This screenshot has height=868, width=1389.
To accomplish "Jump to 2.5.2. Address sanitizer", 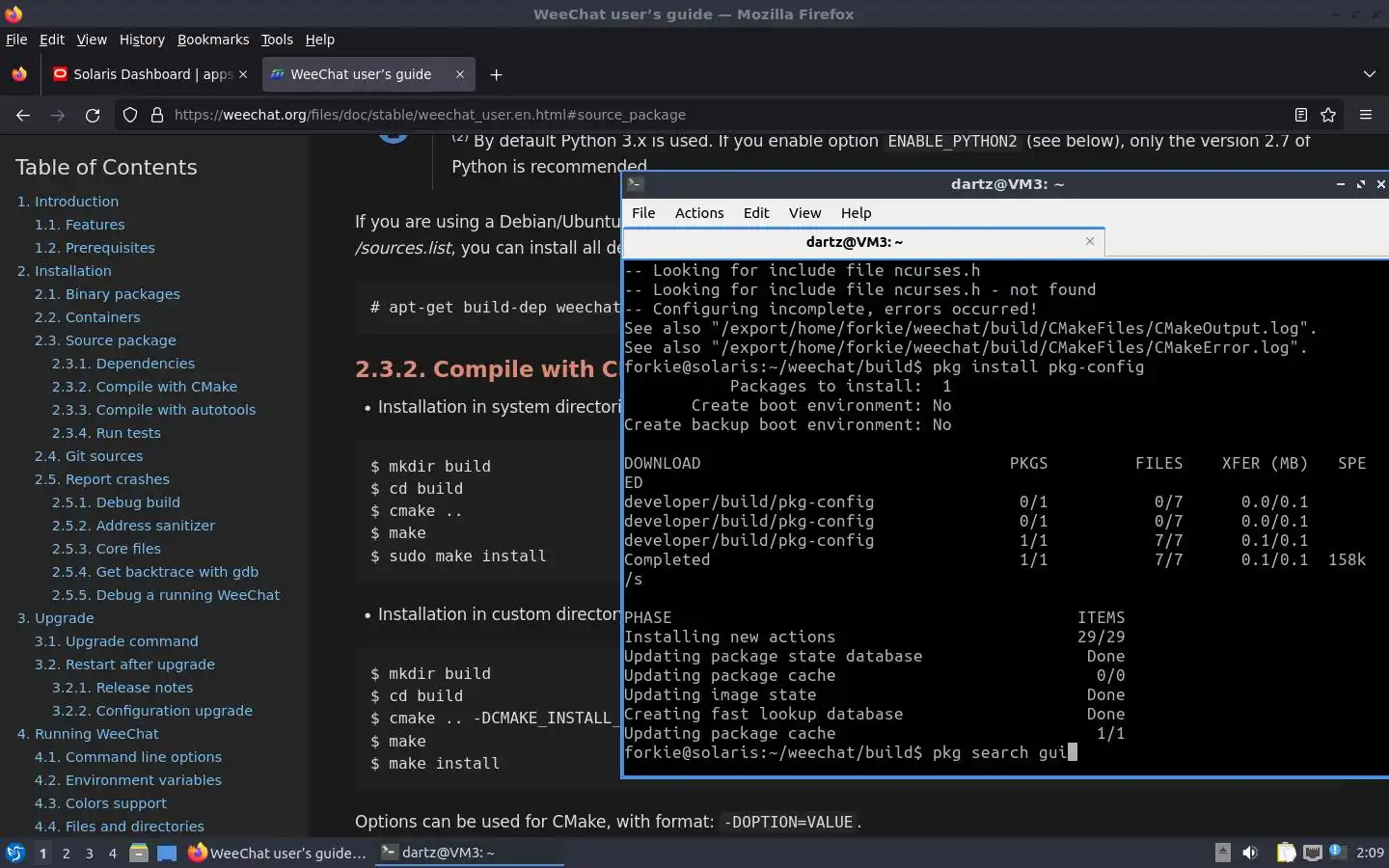I will click(x=133, y=526).
